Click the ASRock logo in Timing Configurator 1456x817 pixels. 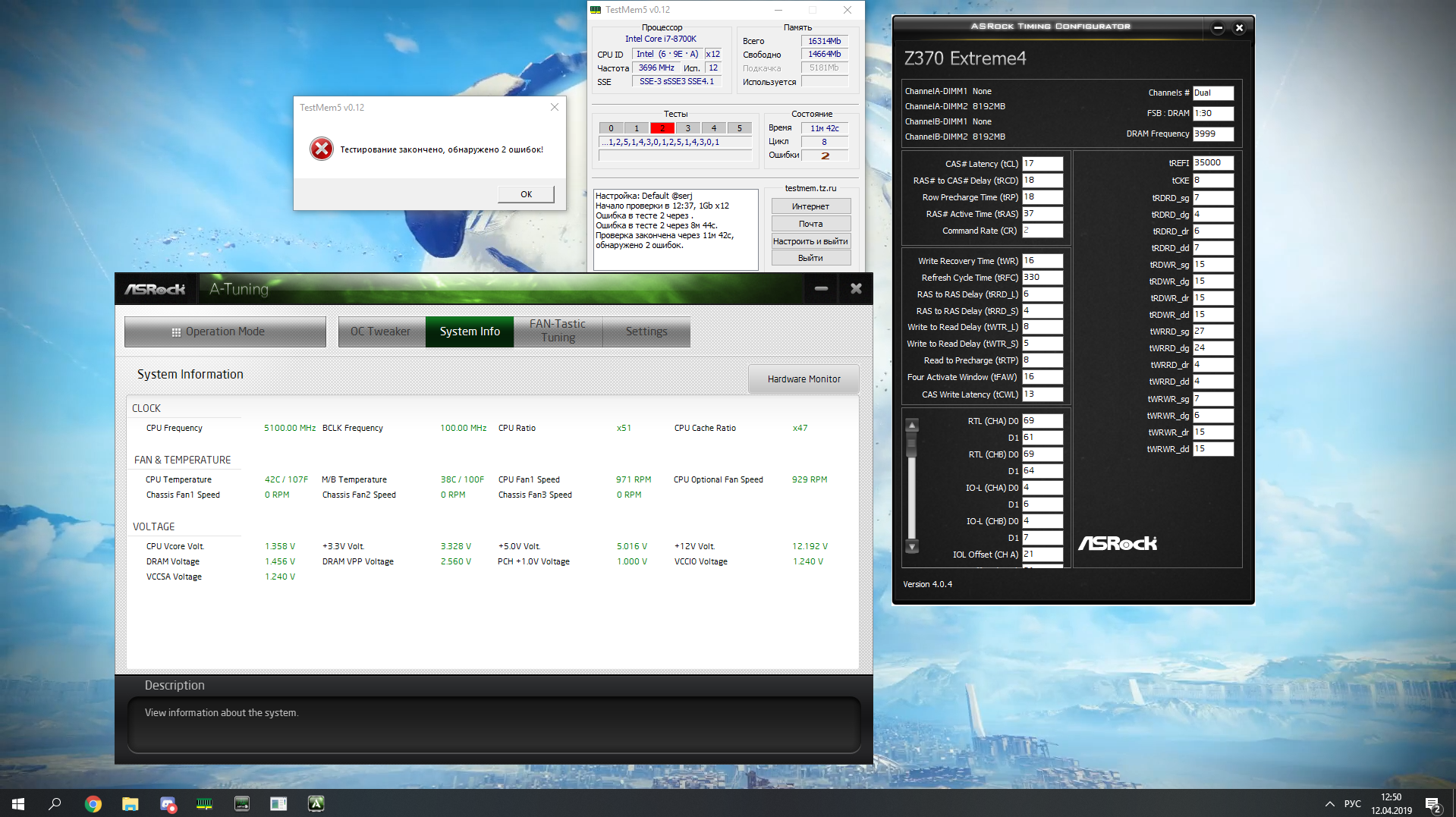(1118, 543)
